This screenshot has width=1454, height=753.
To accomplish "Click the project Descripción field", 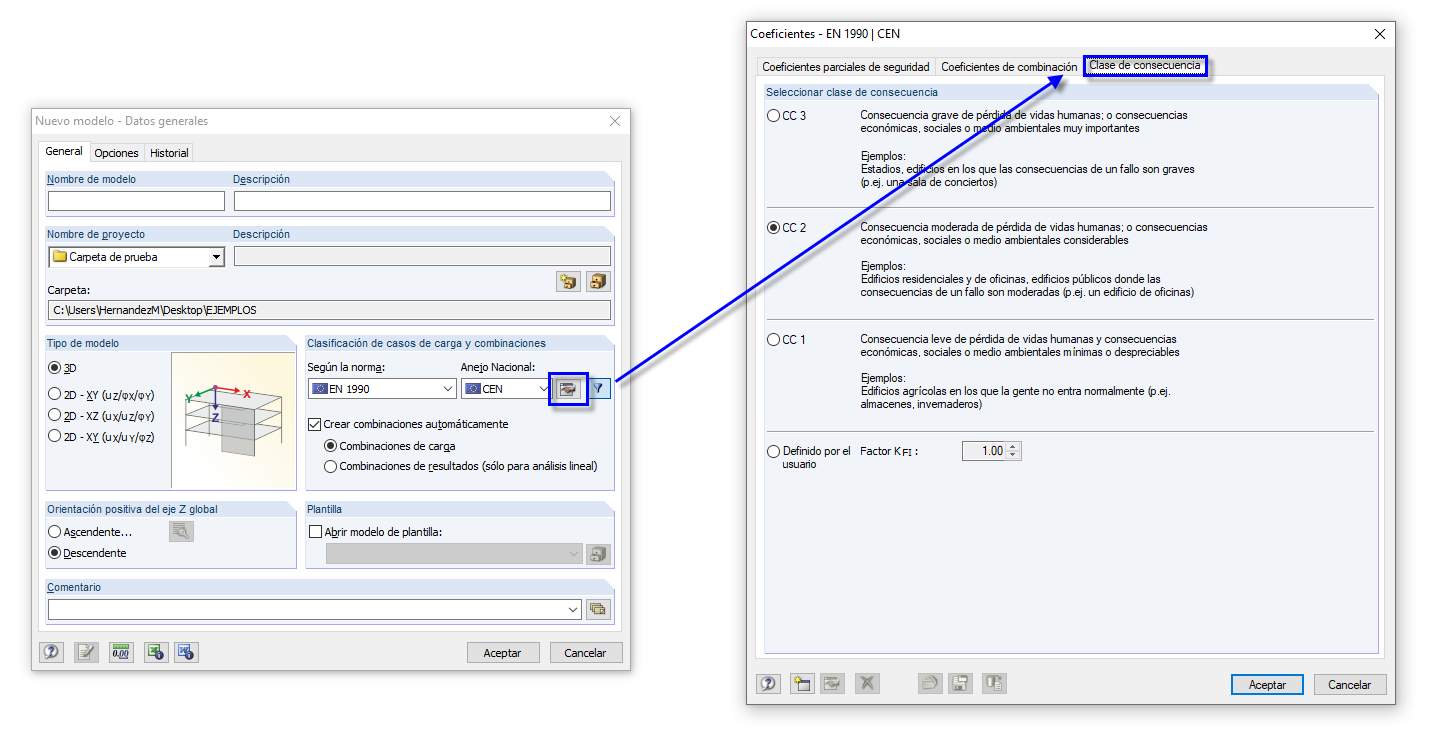I will (x=422, y=257).
